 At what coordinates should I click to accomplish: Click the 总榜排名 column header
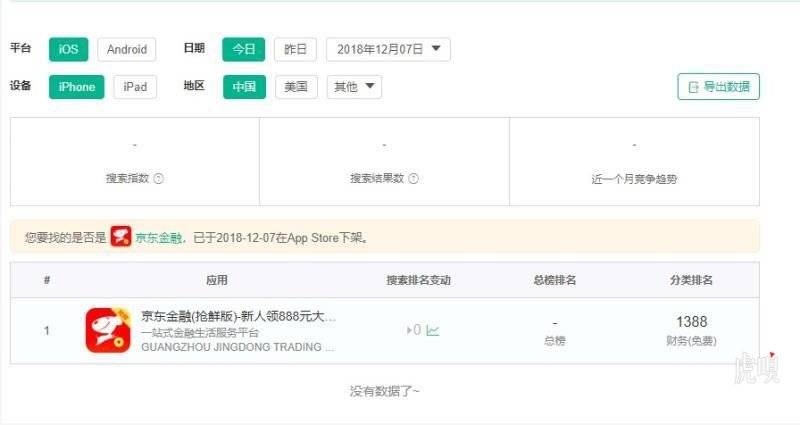point(555,280)
